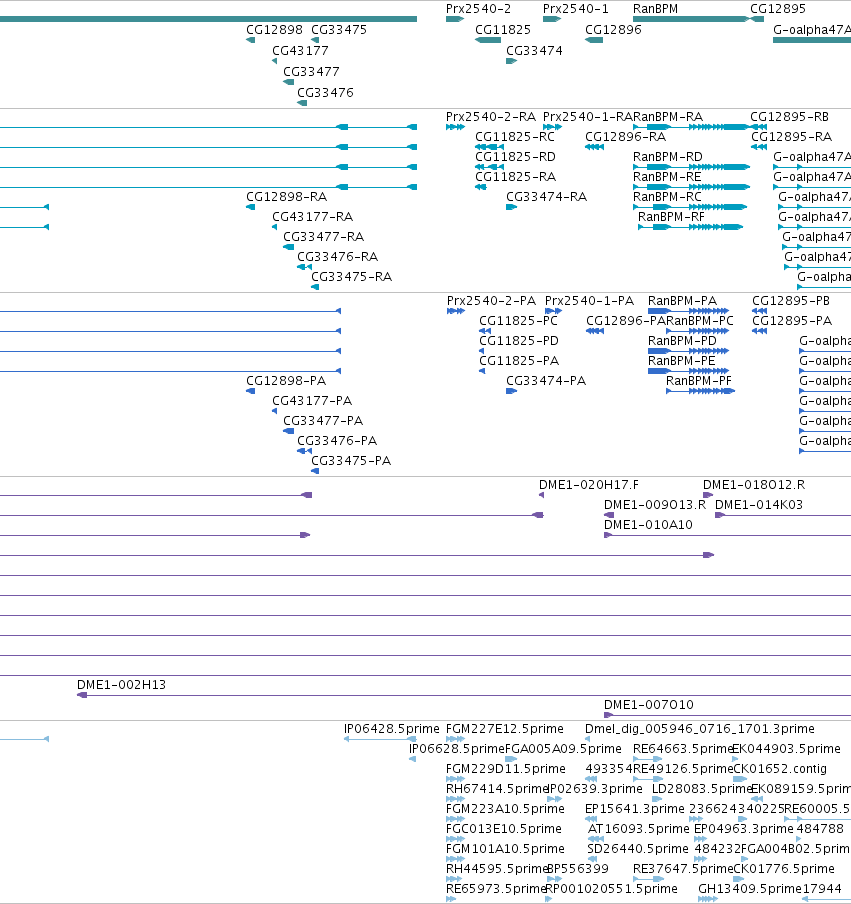The height and width of the screenshot is (904, 851).
Task: Select the DME1-014K03 BAC label
Action: click(758, 505)
